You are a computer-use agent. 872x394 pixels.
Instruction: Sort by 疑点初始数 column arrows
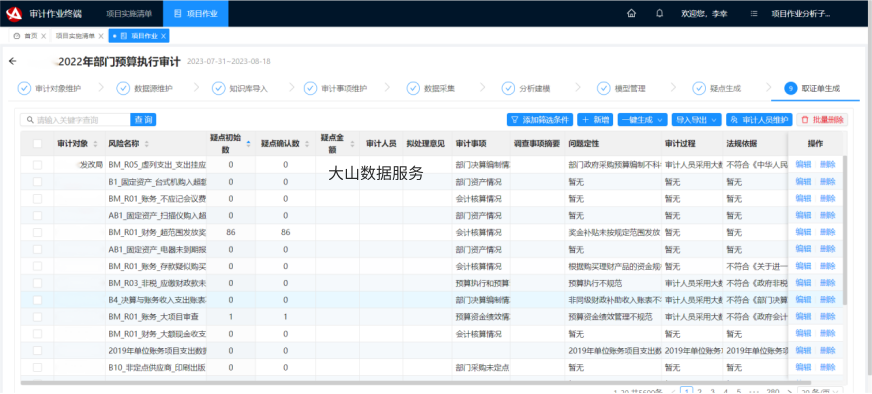tap(249, 144)
